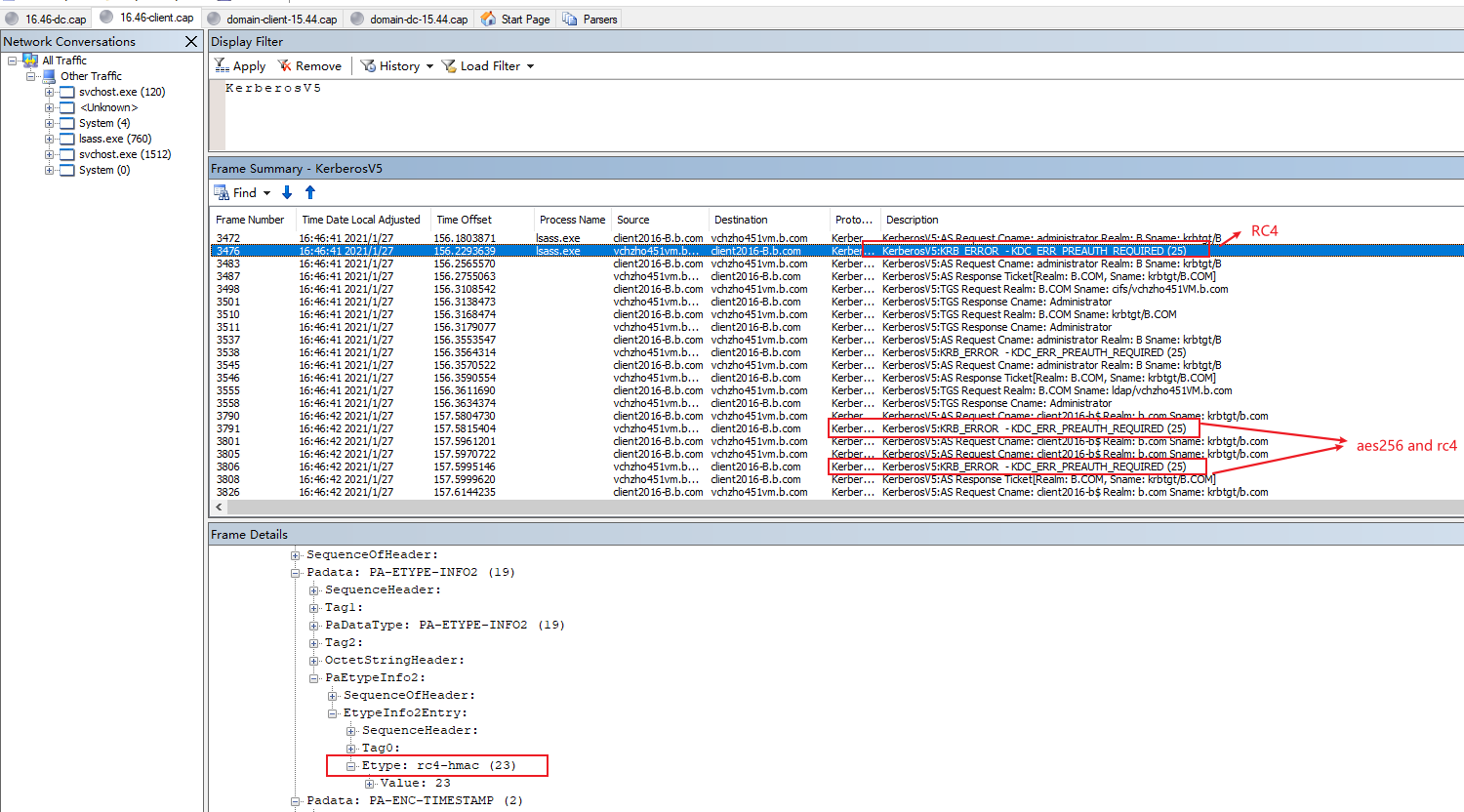Open the domain-client-15.44.cap tab
The width and height of the screenshot is (1464, 812).
pos(271,19)
